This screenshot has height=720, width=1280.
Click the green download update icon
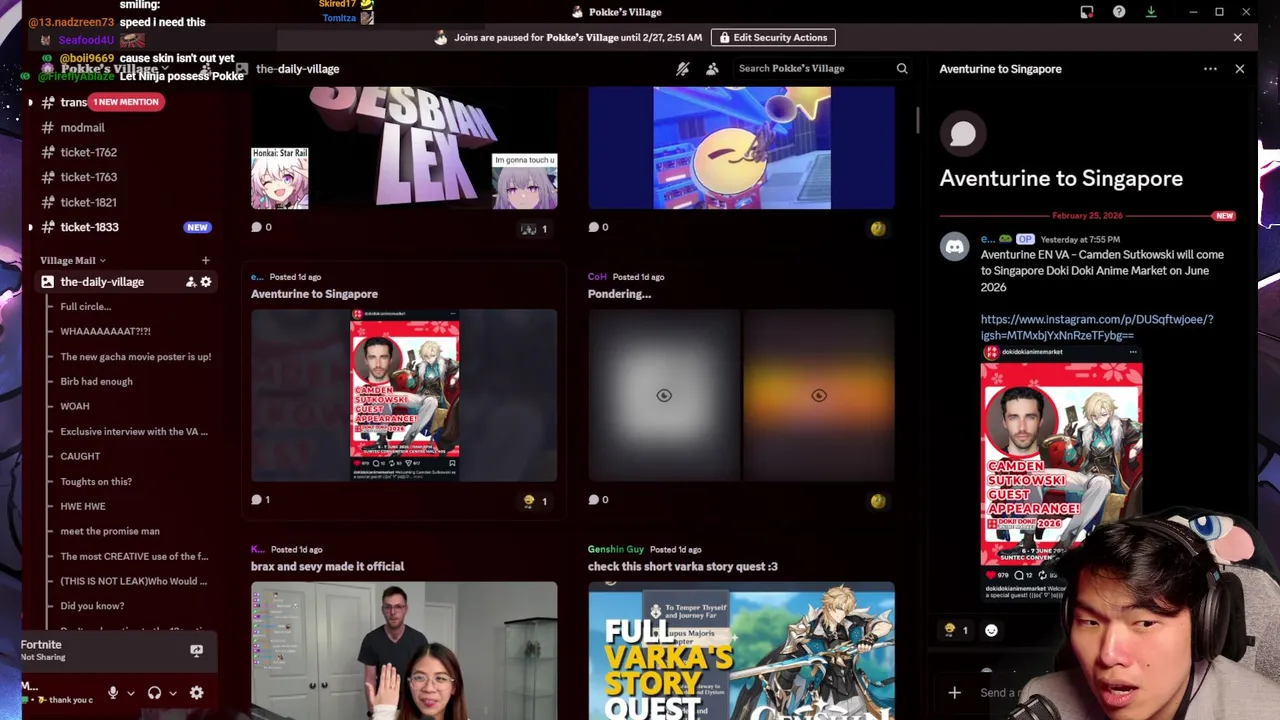pos(1151,12)
